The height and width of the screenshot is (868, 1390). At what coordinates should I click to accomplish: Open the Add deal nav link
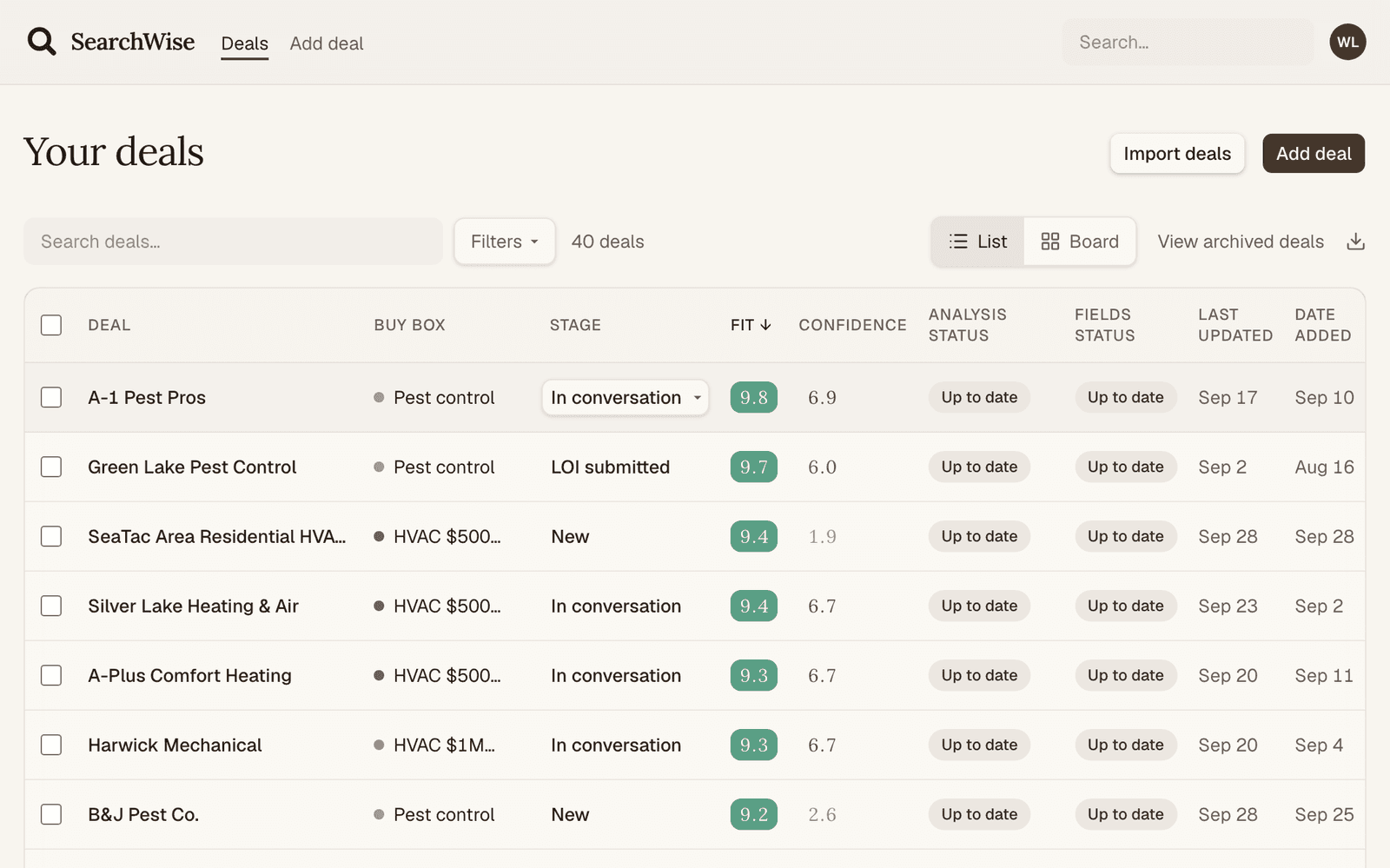[x=327, y=43]
